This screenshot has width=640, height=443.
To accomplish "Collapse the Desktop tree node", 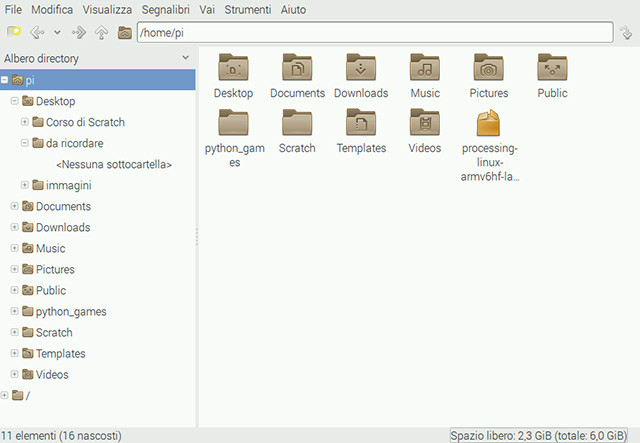I will 14,100.
